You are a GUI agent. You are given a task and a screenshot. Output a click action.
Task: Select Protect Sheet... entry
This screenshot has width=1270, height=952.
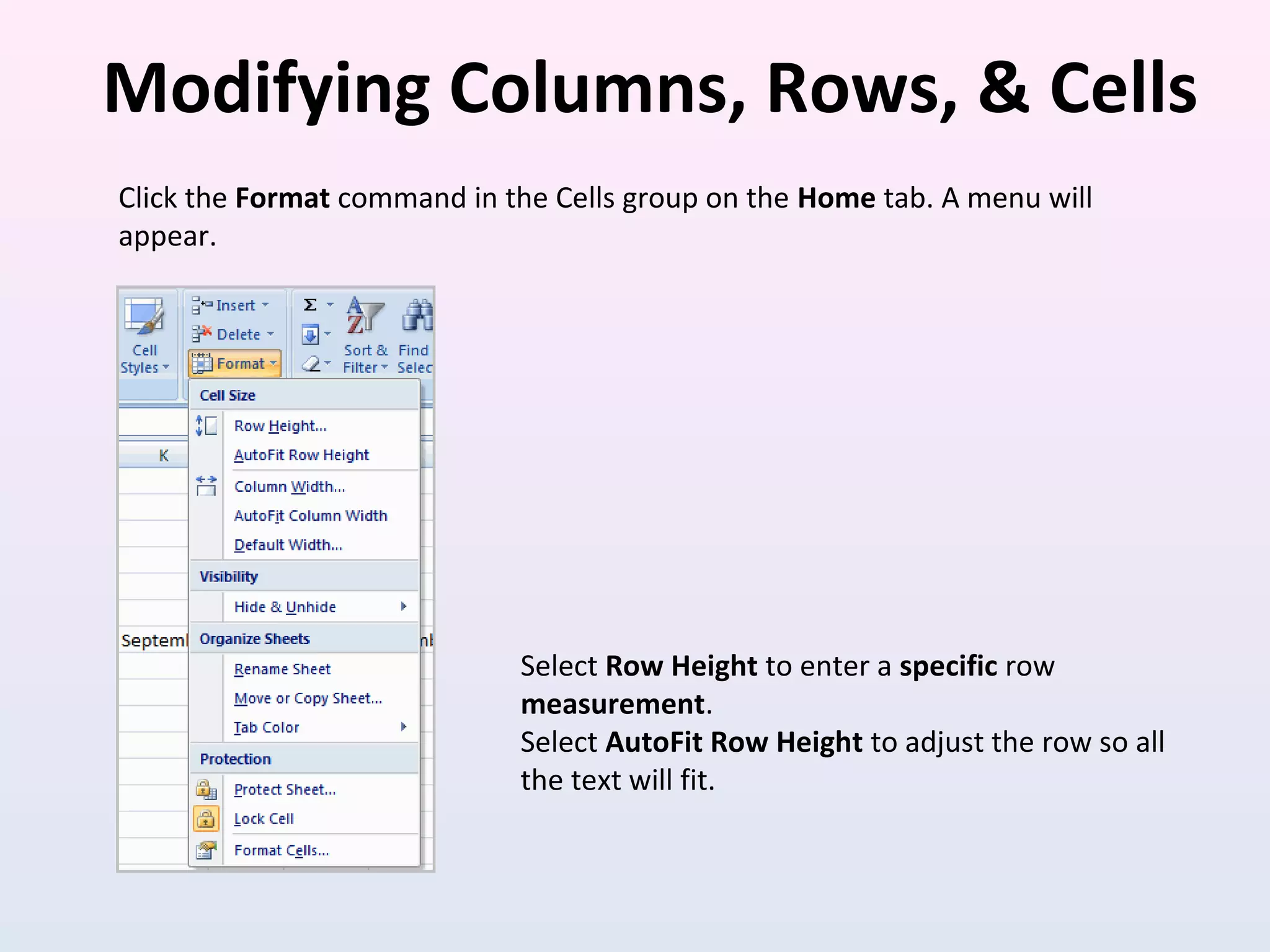[x=304, y=790]
